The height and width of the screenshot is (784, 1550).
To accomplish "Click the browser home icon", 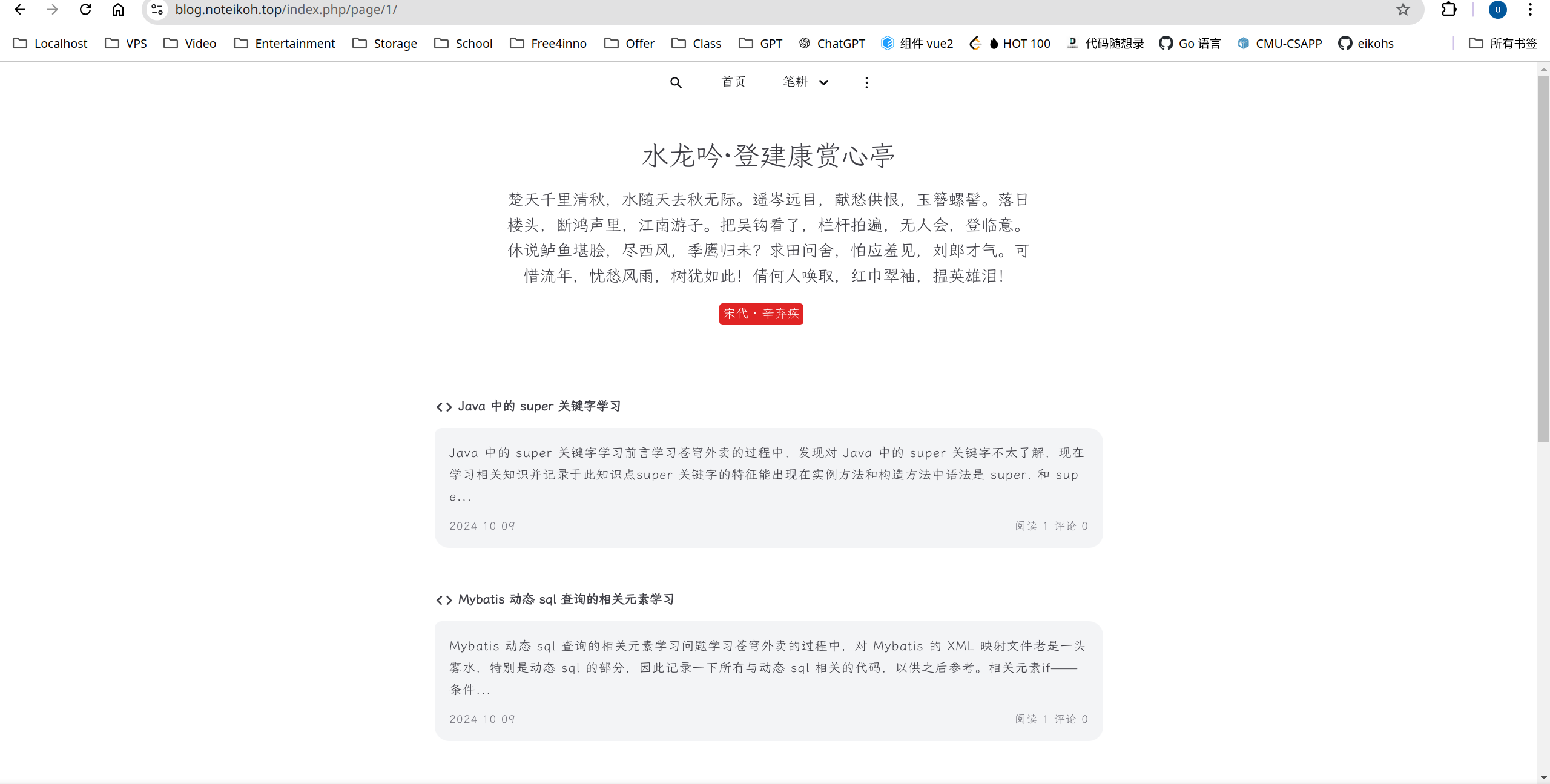I will [118, 10].
